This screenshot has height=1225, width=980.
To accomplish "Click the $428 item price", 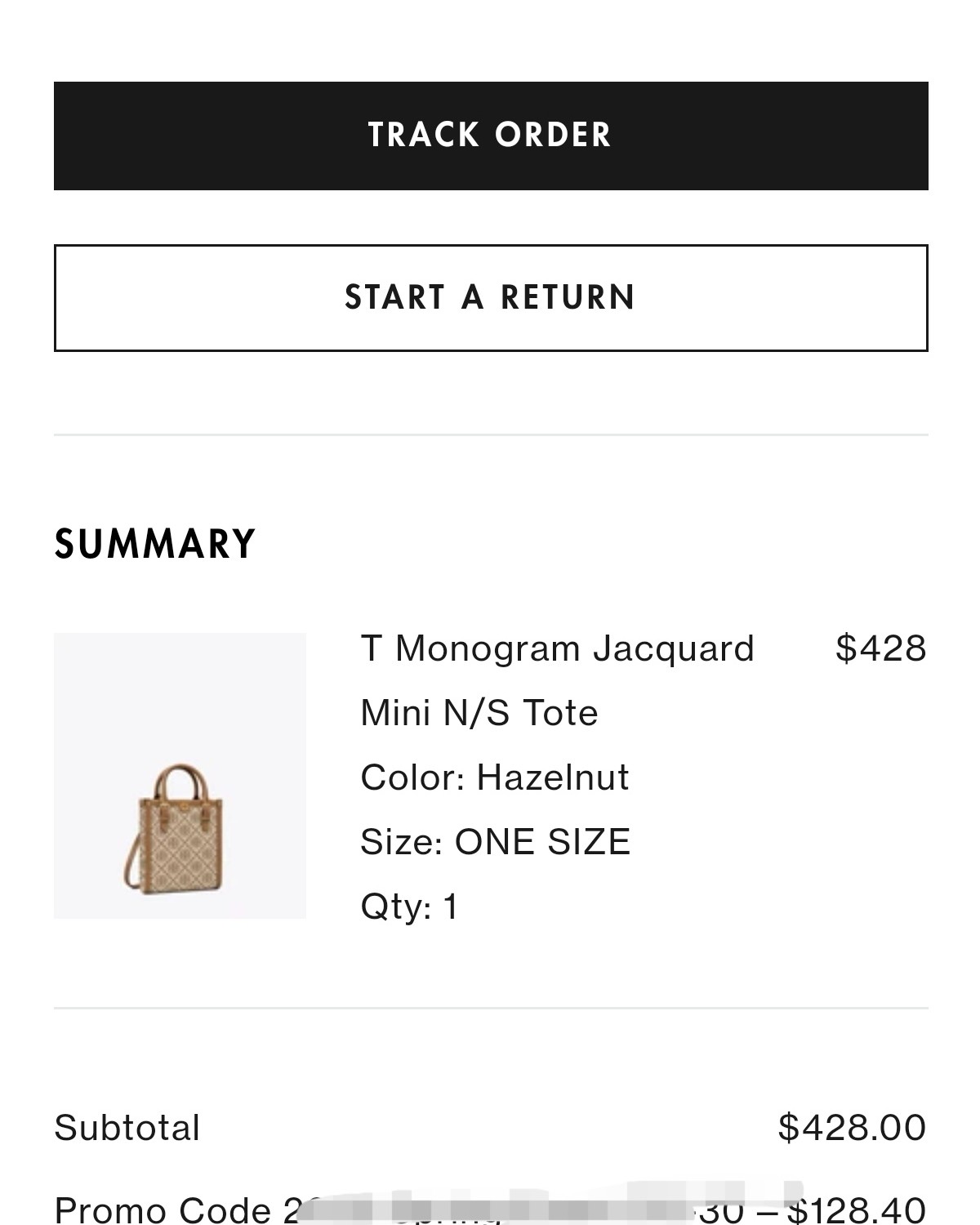I will [x=881, y=648].
